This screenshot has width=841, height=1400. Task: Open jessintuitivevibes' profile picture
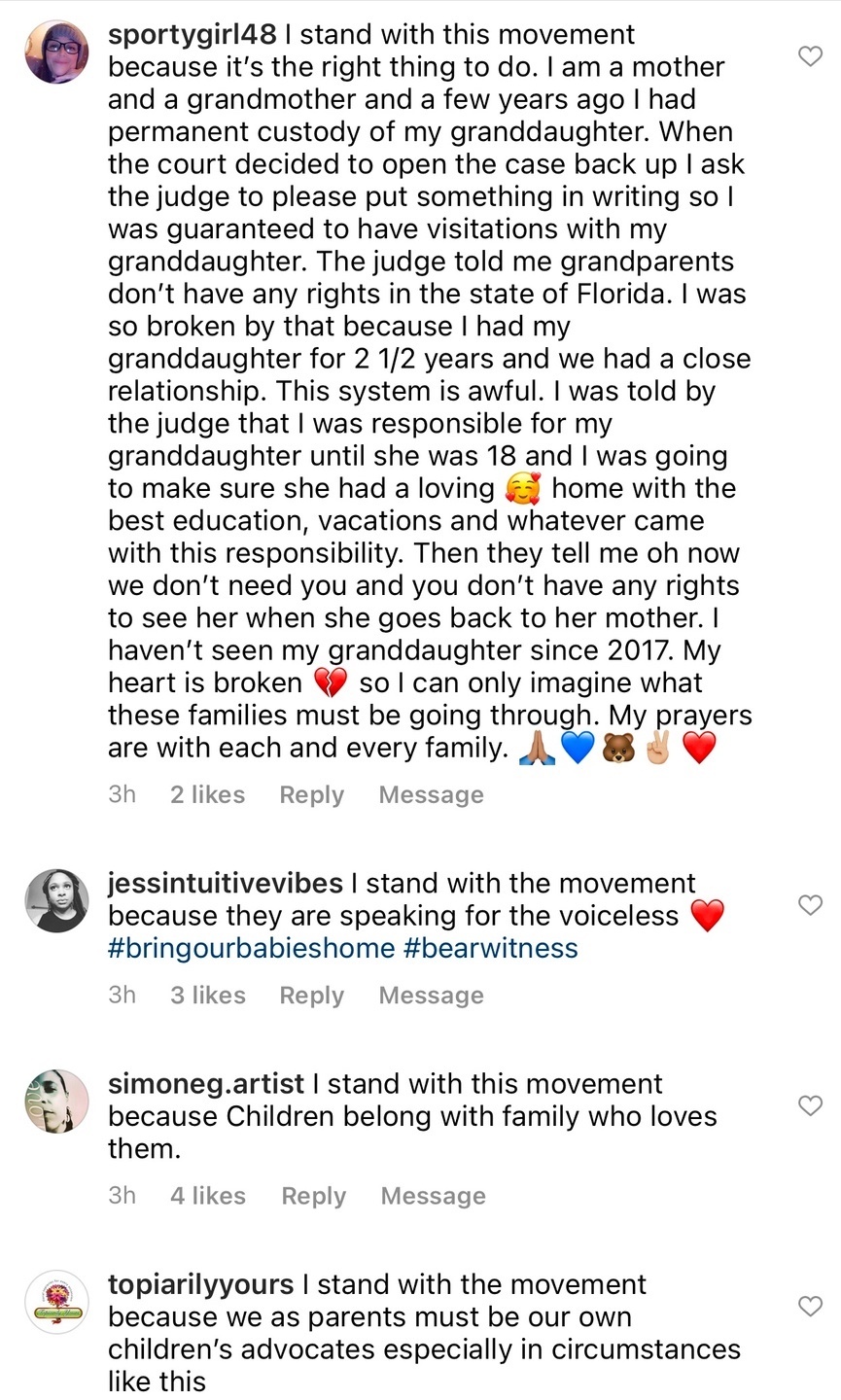56,900
